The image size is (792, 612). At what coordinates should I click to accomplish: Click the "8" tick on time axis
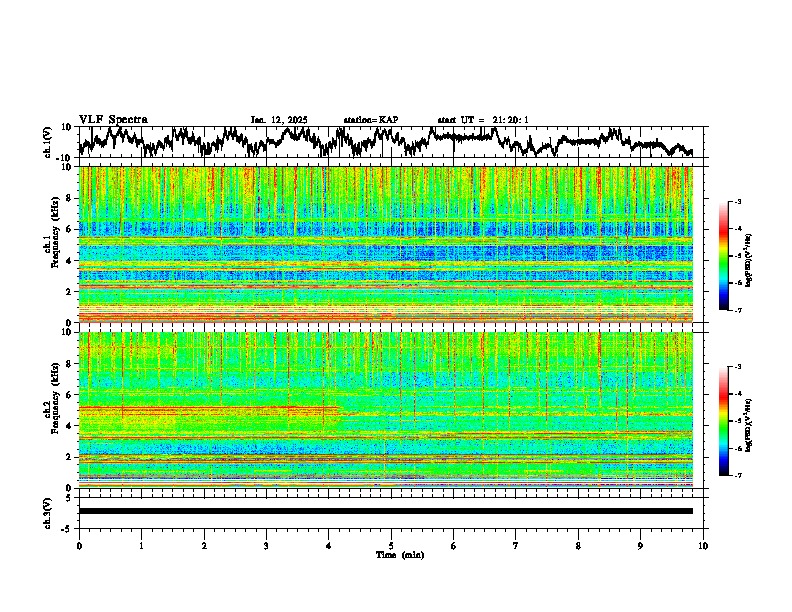pyautogui.click(x=578, y=546)
